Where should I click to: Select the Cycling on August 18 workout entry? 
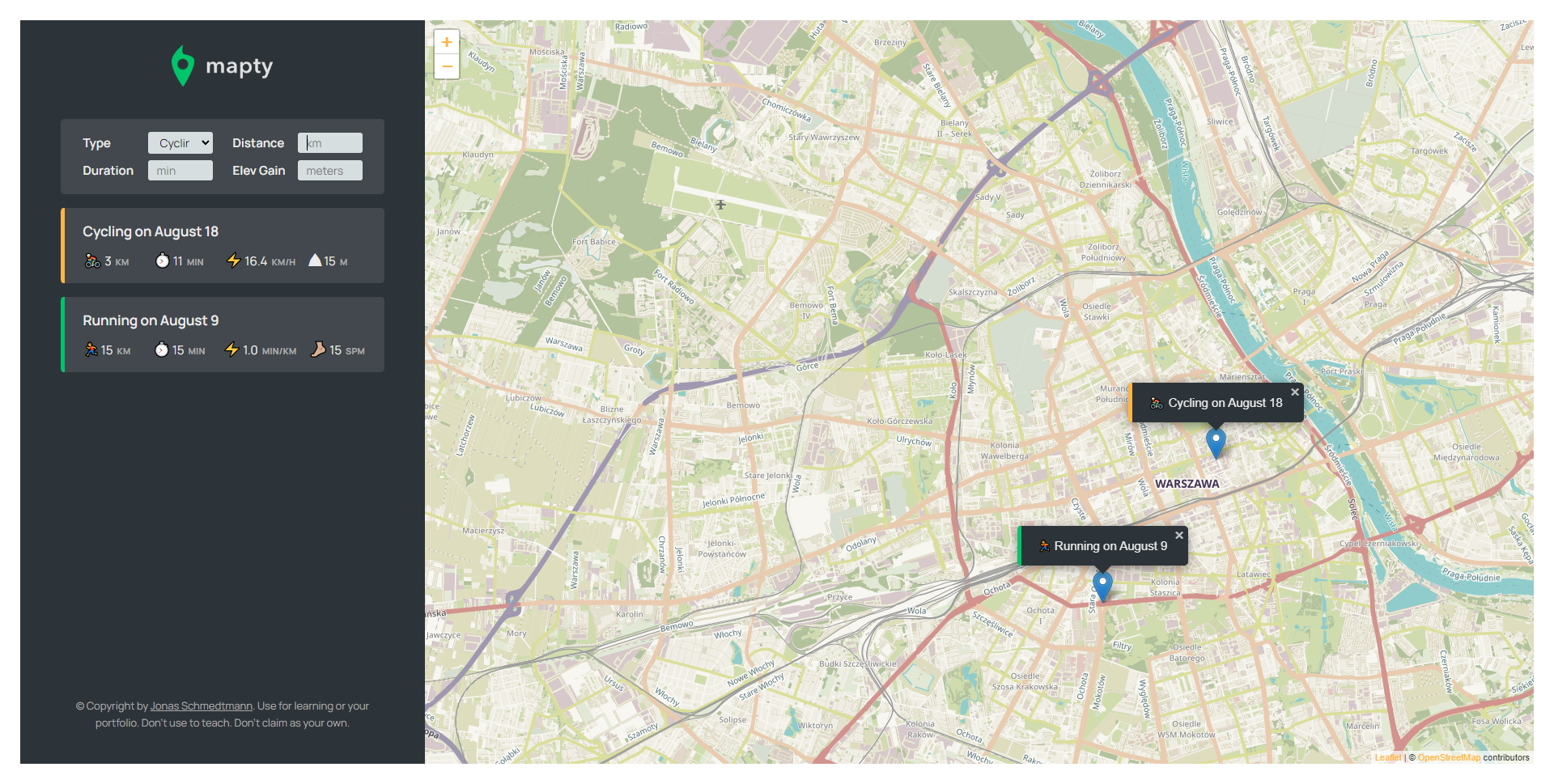pyautogui.click(x=223, y=245)
